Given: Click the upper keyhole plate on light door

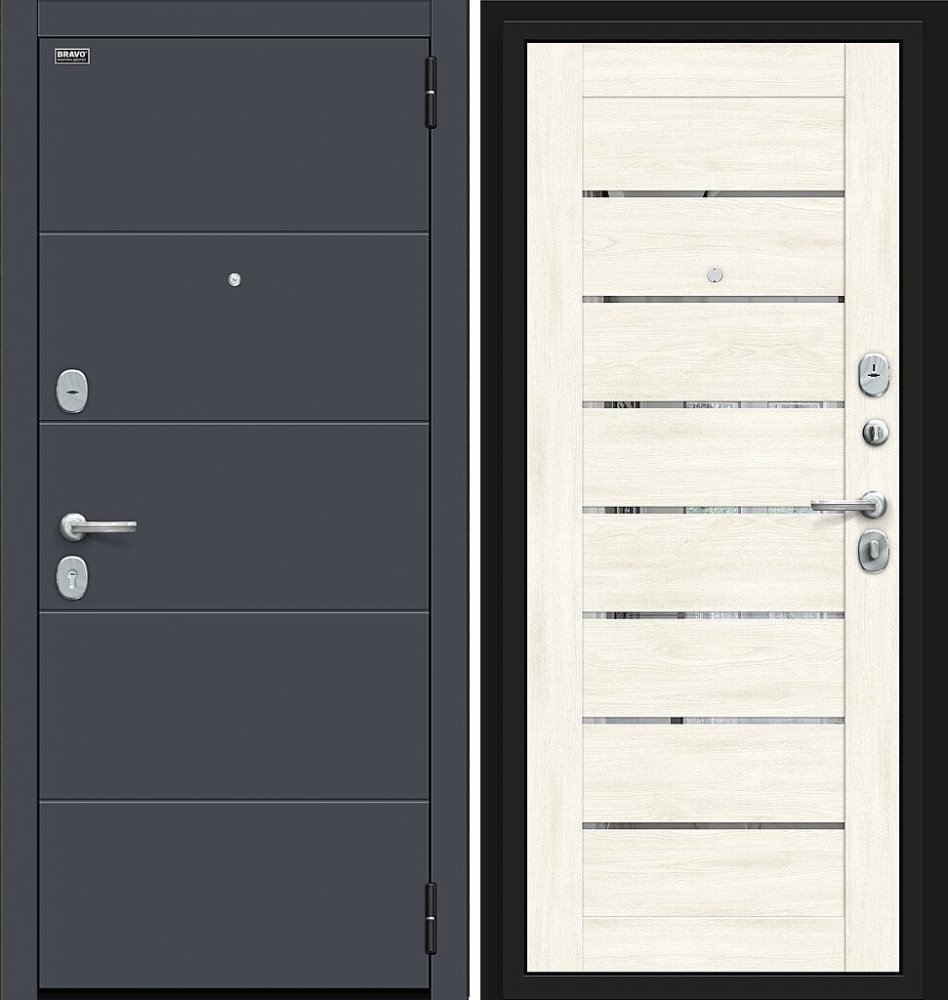Looking at the screenshot, I should point(873,373).
